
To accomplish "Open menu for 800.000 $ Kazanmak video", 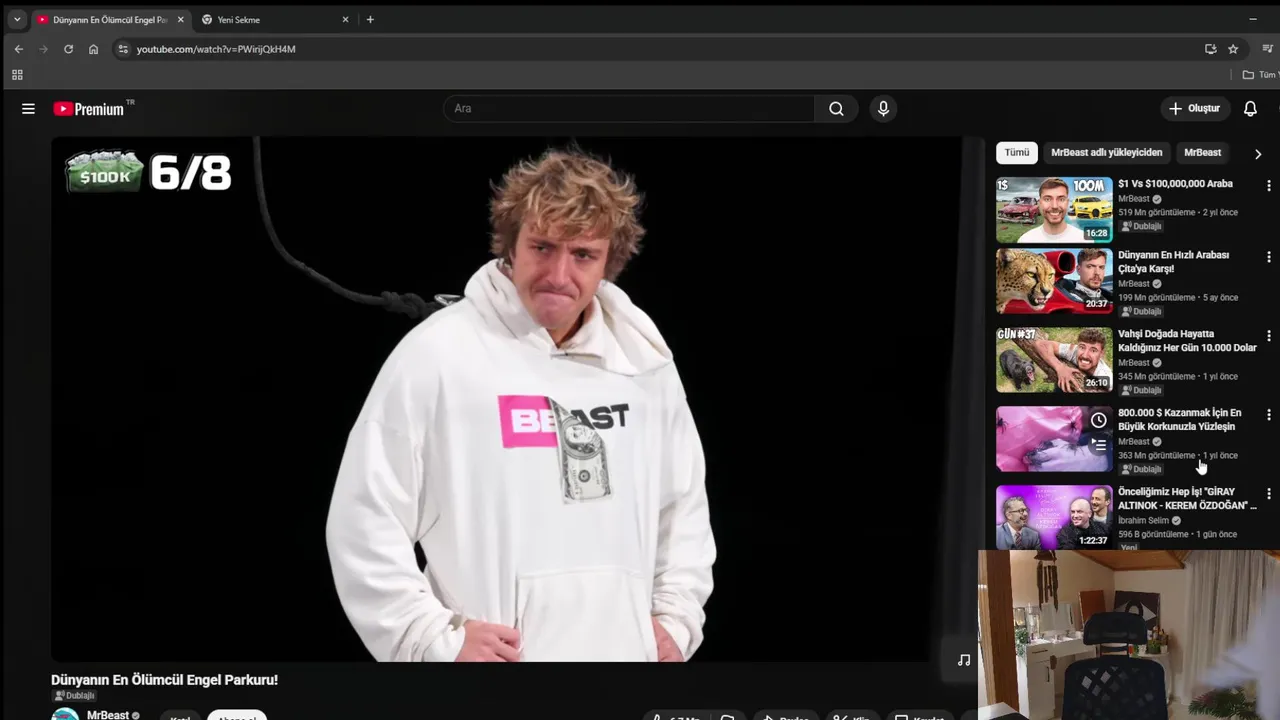I will [x=1268, y=415].
